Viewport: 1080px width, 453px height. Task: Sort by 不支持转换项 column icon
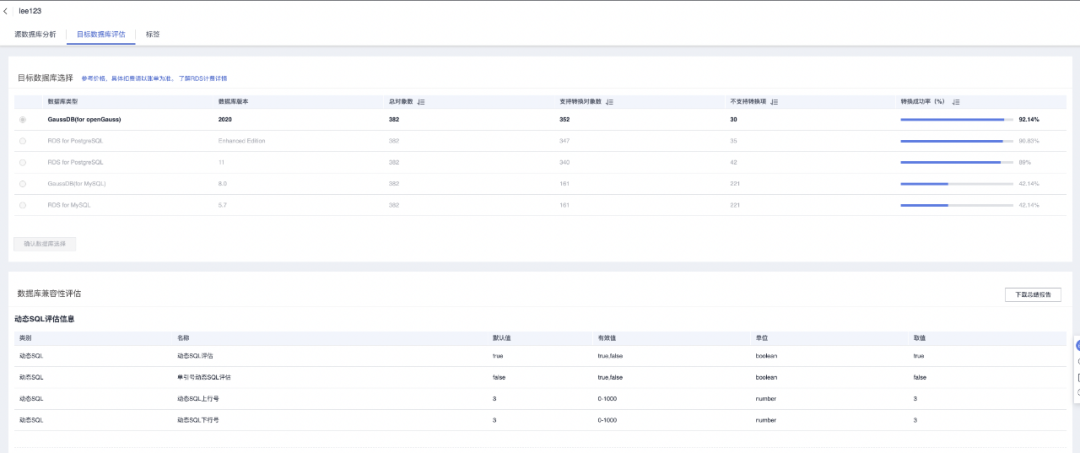(774, 102)
